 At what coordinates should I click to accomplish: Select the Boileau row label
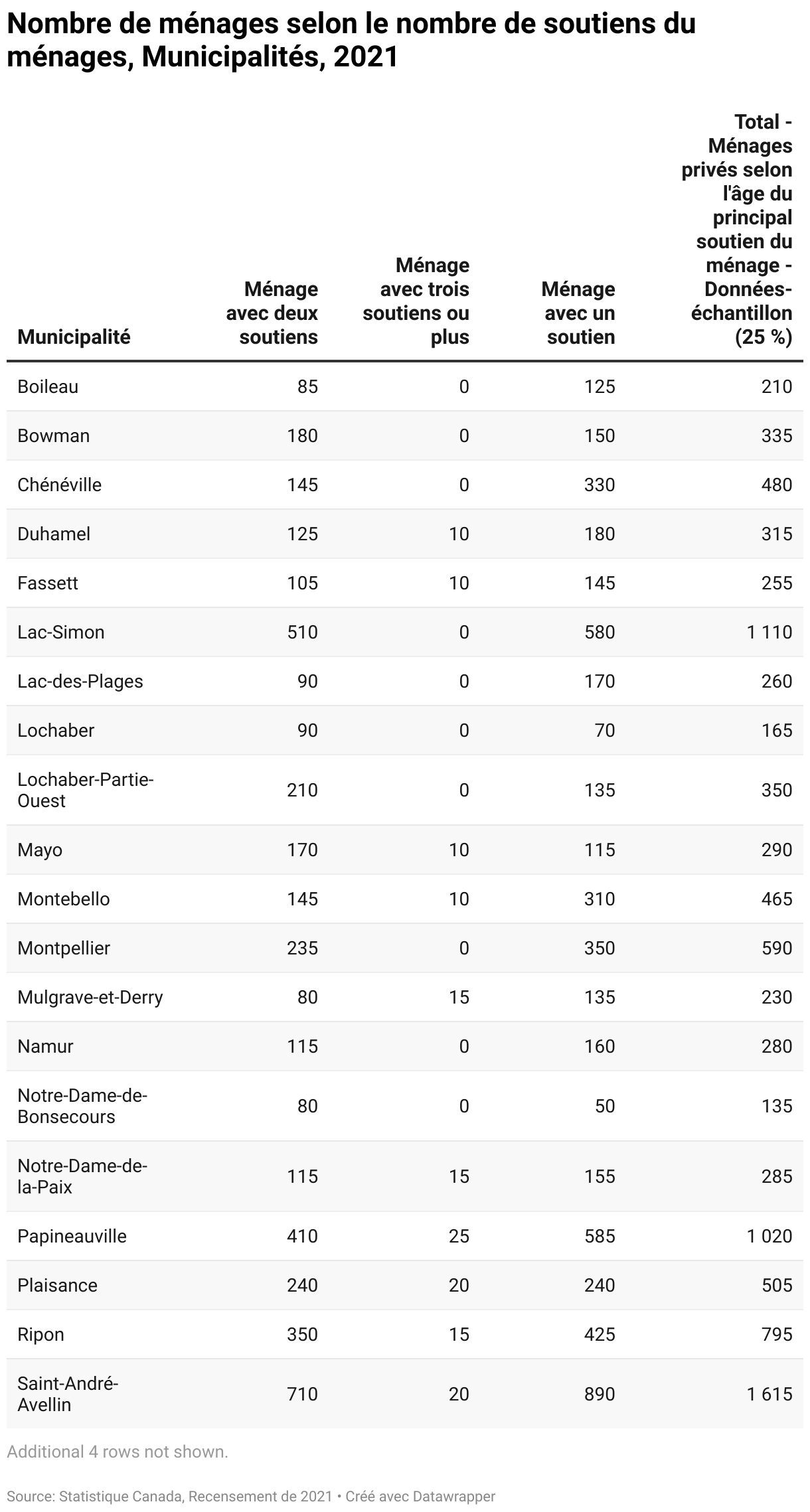pyautogui.click(x=48, y=386)
